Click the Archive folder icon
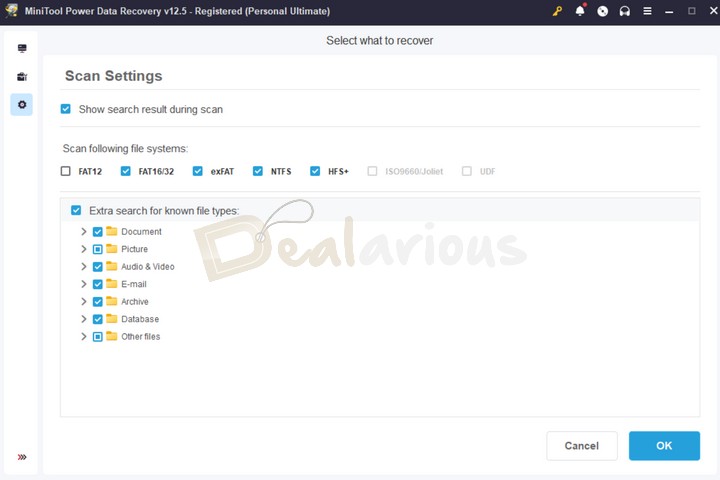720x480 pixels. (x=112, y=301)
